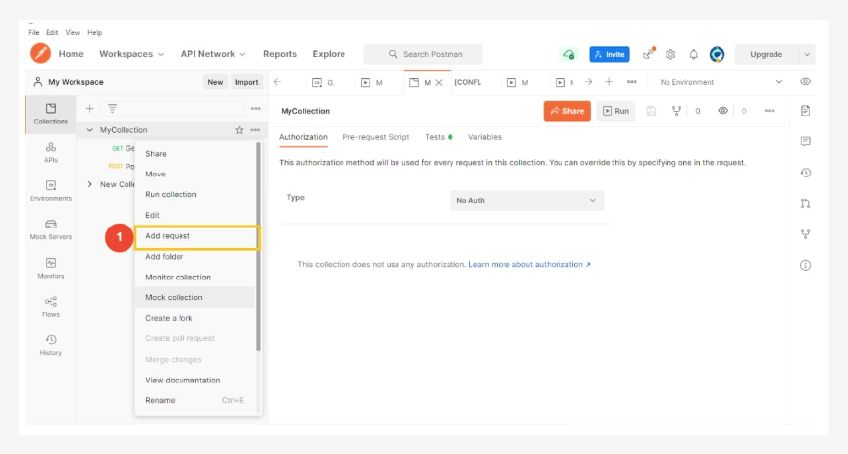The height and width of the screenshot is (454, 848).
Task: Open the changelog icon in right sidebar
Action: [805, 173]
